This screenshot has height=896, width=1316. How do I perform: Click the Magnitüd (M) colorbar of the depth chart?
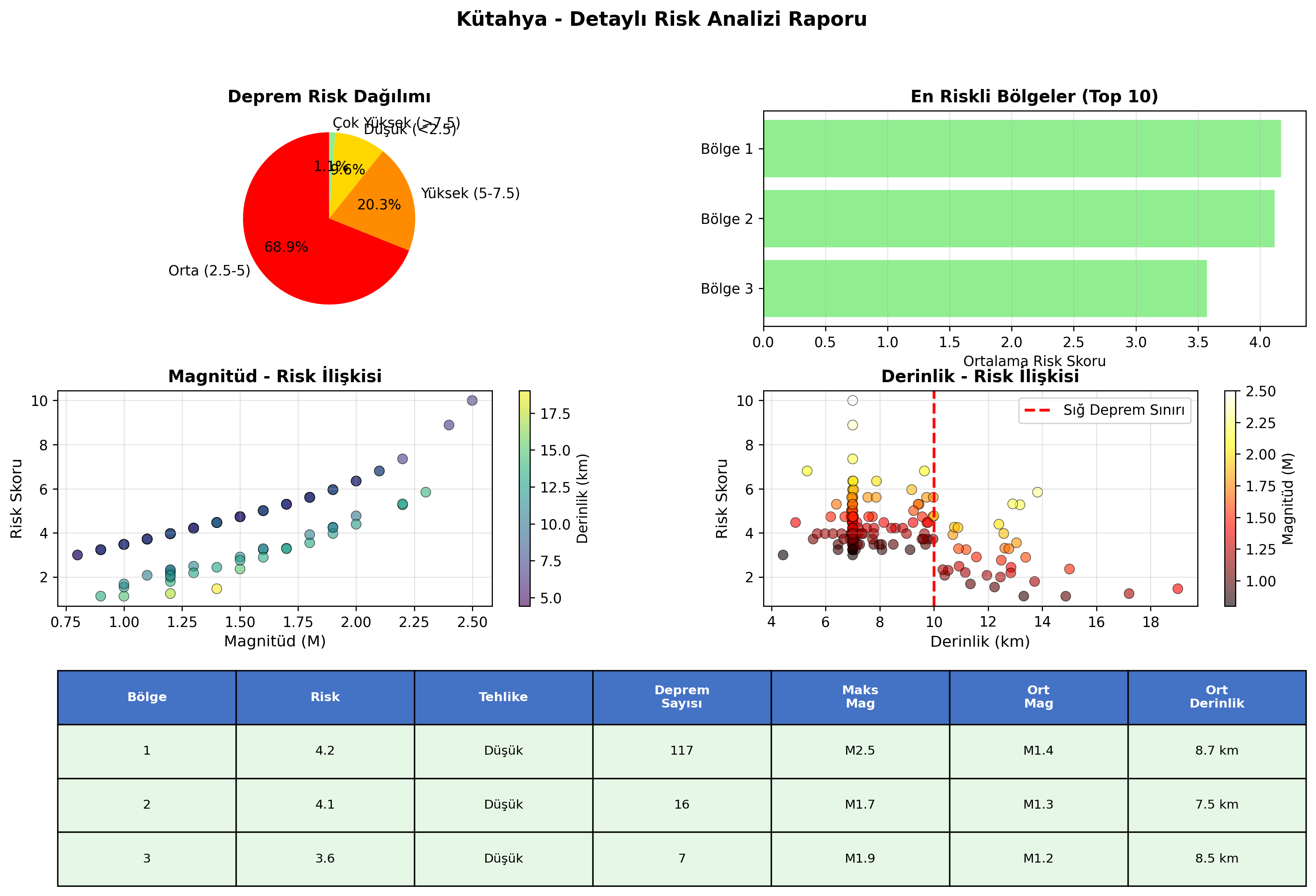point(1230,499)
